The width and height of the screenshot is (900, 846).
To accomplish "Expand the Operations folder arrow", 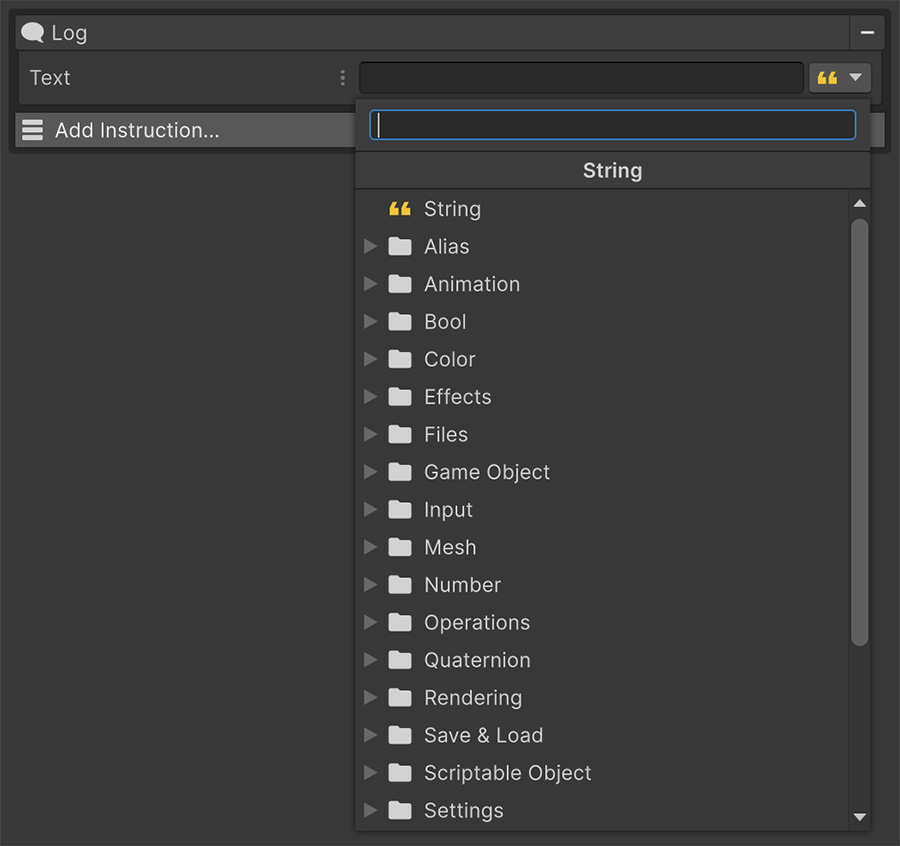I will 371,623.
